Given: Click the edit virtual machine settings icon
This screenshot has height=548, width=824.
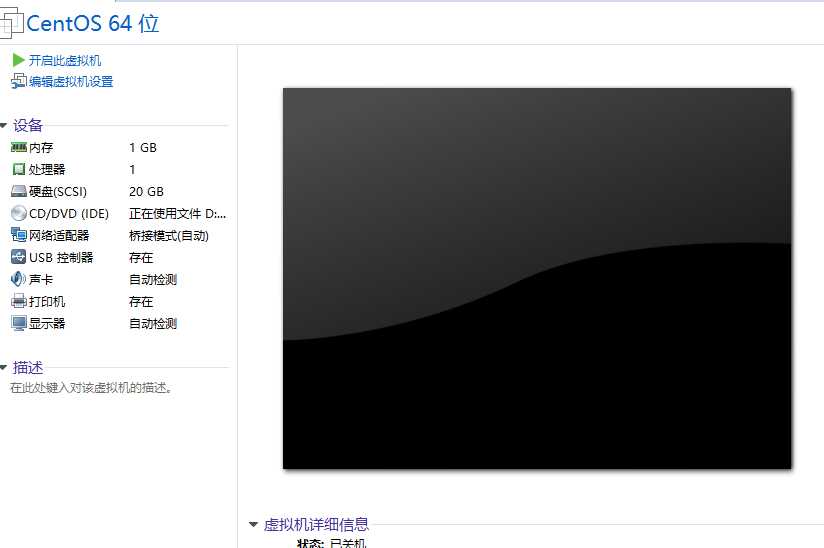Looking at the screenshot, I should (18, 81).
